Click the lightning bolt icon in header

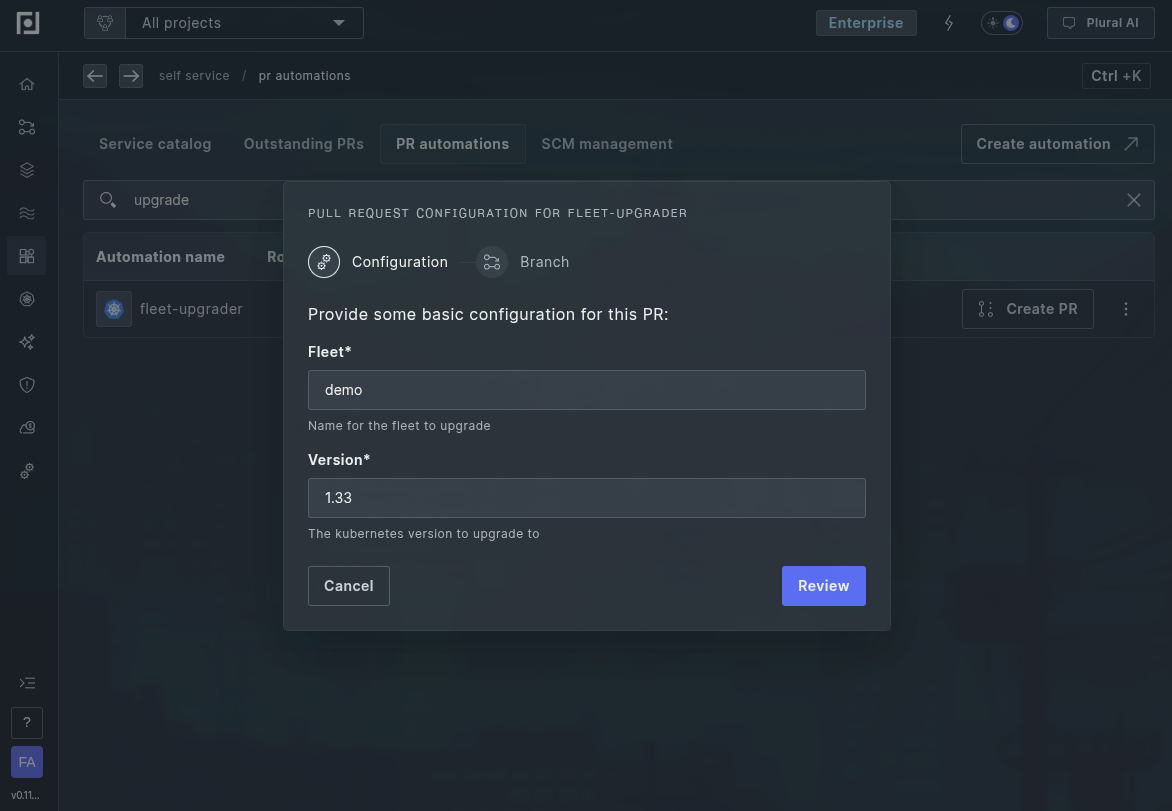pos(949,23)
